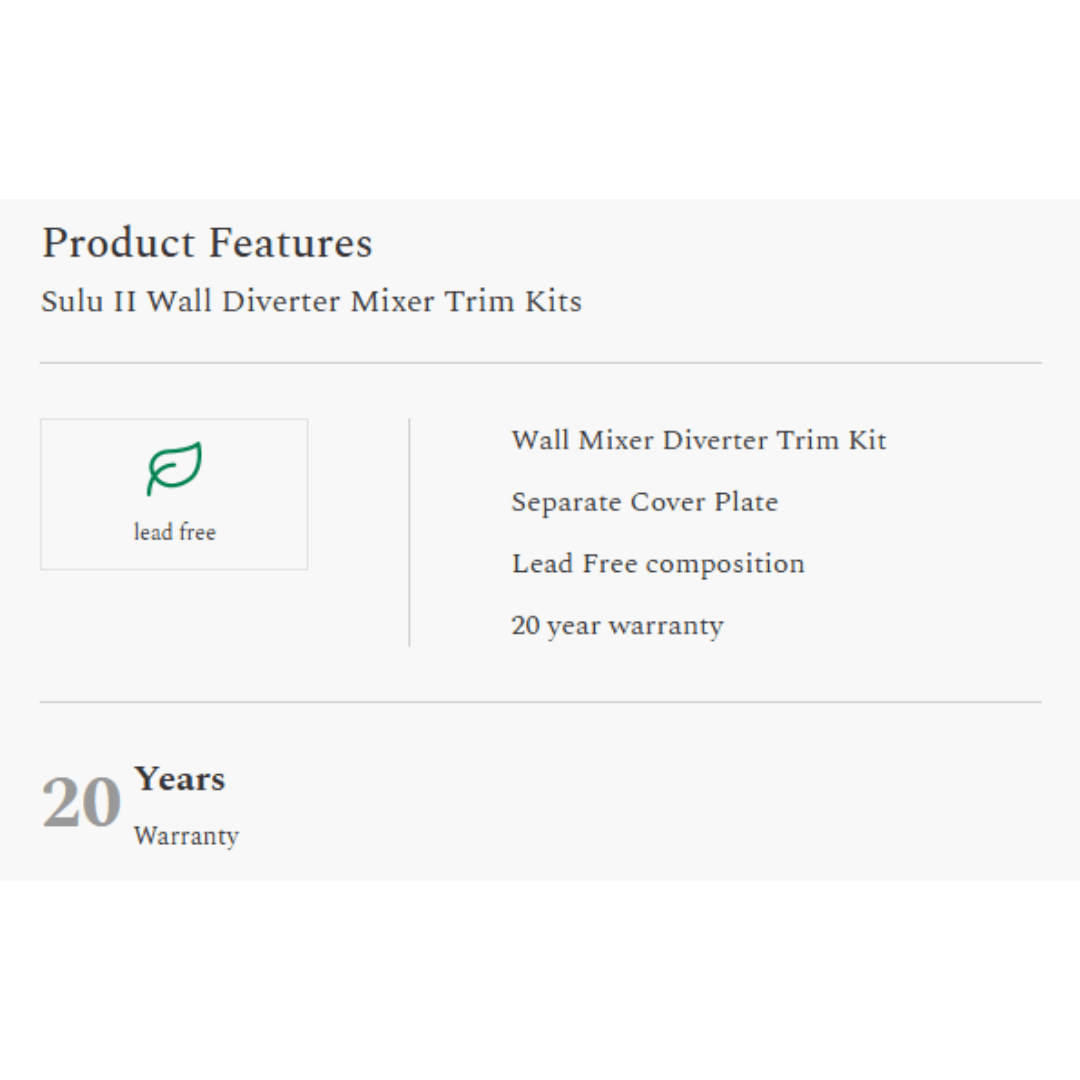
Task: Click the horizontal divider below the subtitle
Action: click(x=540, y=363)
